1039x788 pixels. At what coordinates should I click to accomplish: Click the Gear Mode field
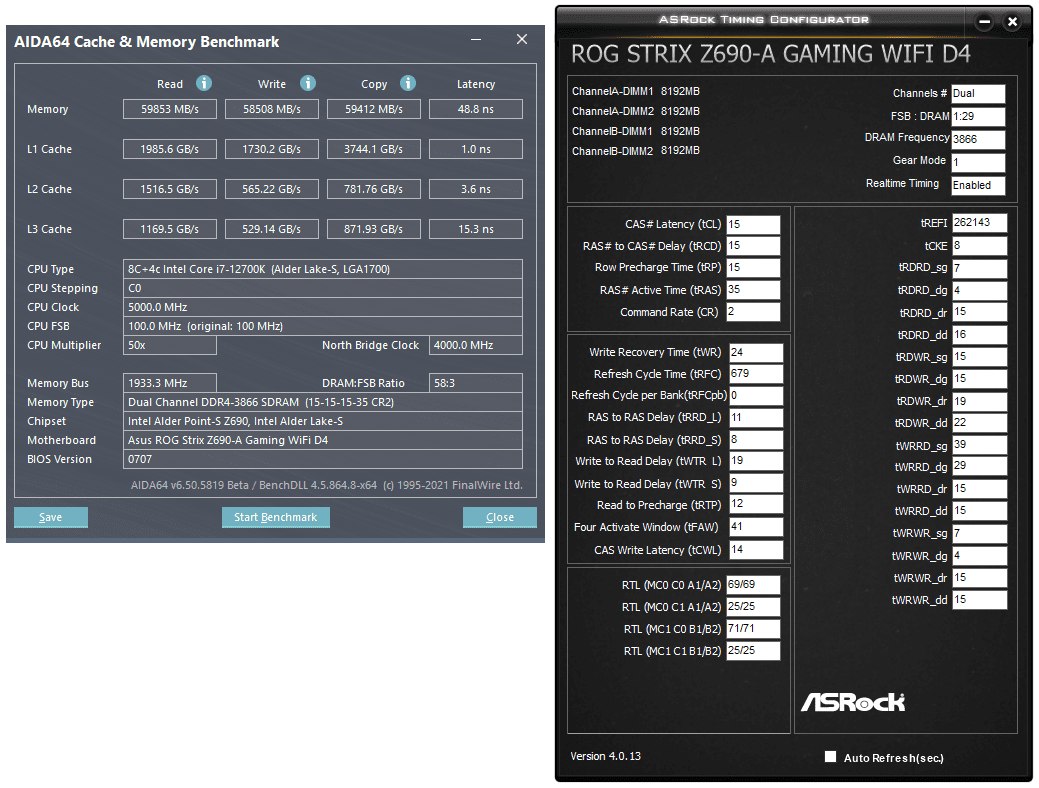[x=978, y=162]
